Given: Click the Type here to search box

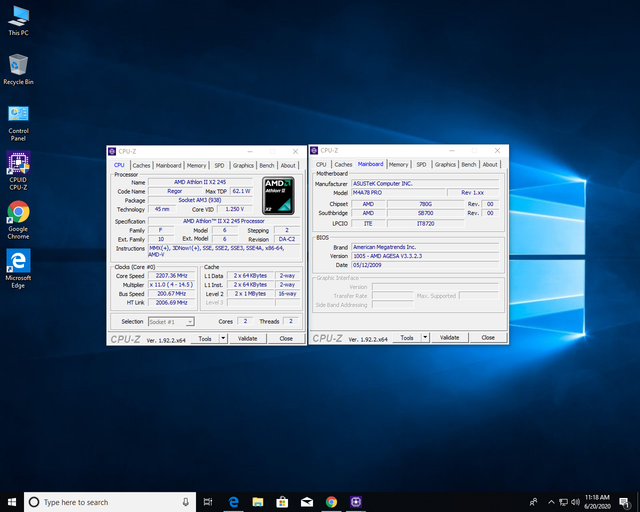Looking at the screenshot, I should click(x=110, y=502).
